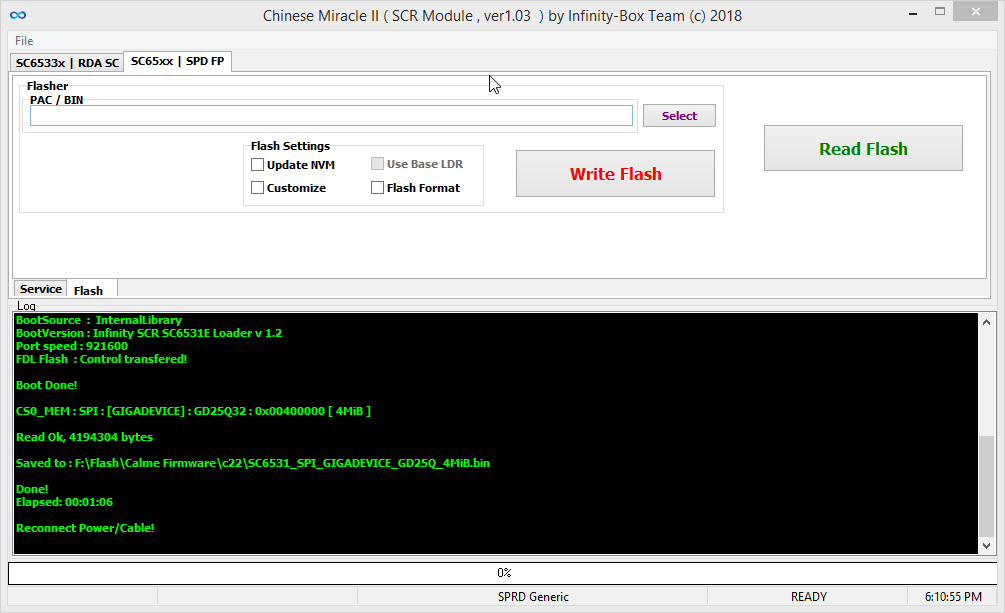The width and height of the screenshot is (1005, 613).
Task: Click the Infinity-Box app icon in title bar
Action: (x=17, y=15)
